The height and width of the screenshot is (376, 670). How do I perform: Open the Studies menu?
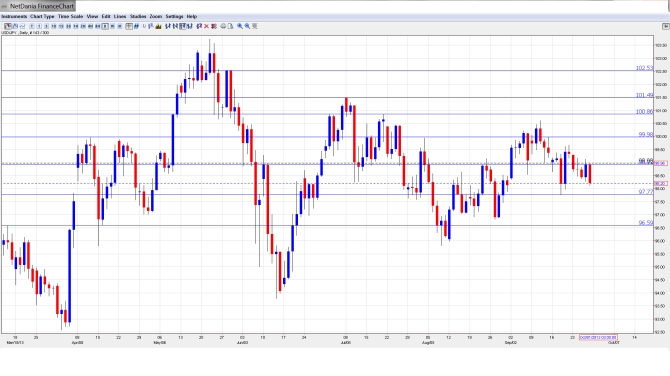pyautogui.click(x=138, y=17)
